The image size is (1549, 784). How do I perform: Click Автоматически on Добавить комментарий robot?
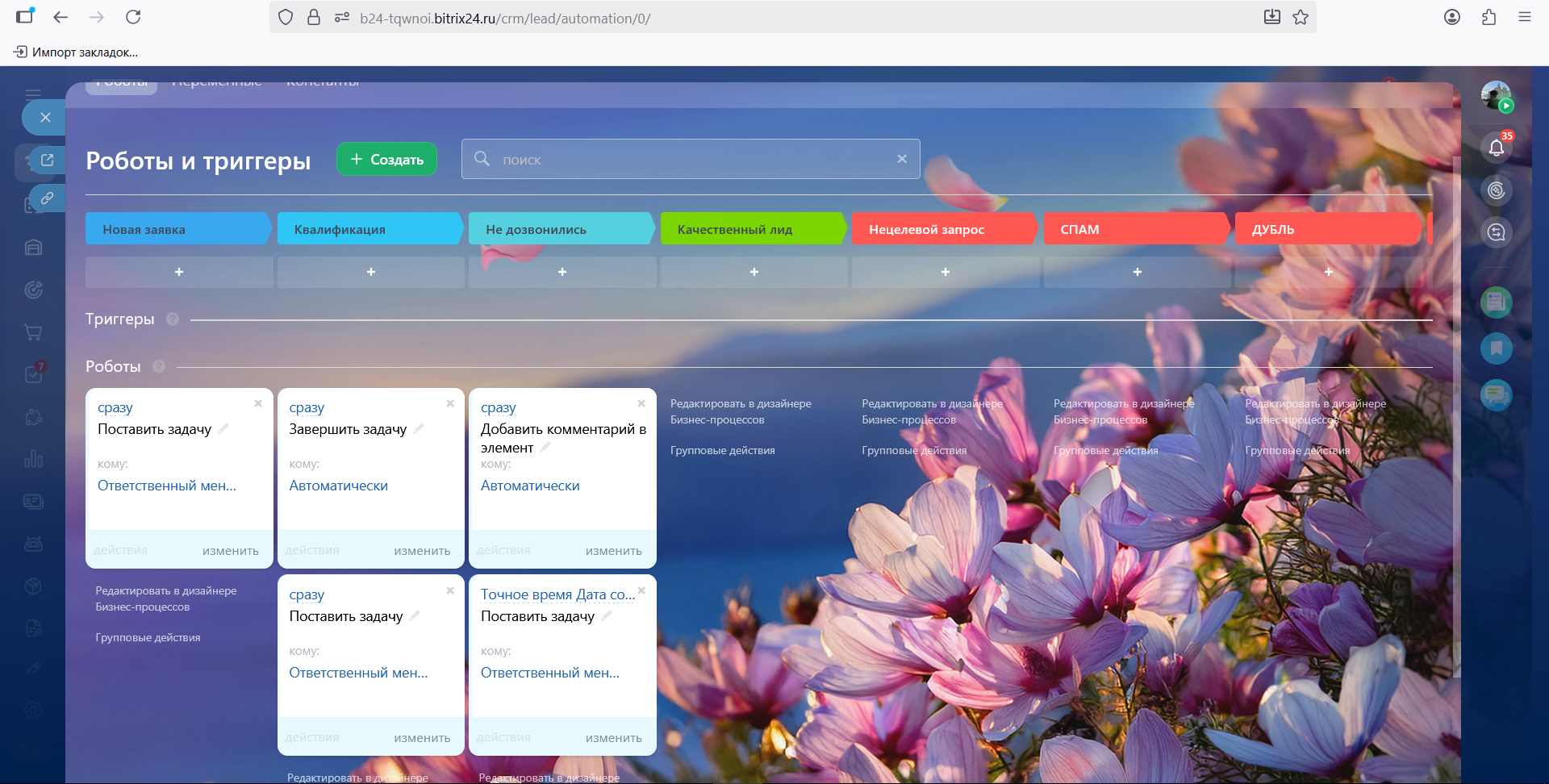[530, 486]
